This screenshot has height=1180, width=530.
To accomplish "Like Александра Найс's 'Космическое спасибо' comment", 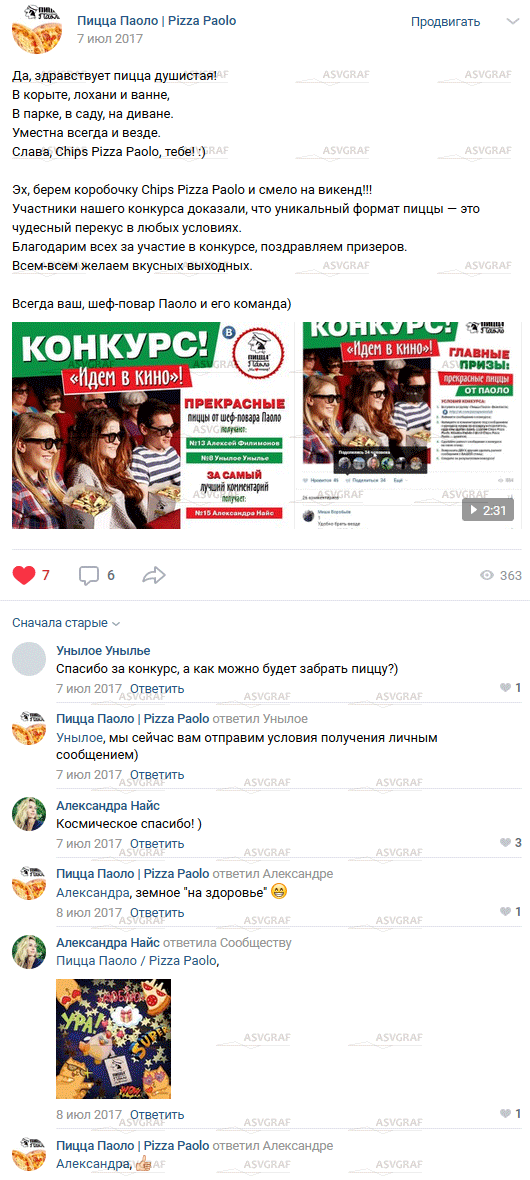I will coord(505,843).
